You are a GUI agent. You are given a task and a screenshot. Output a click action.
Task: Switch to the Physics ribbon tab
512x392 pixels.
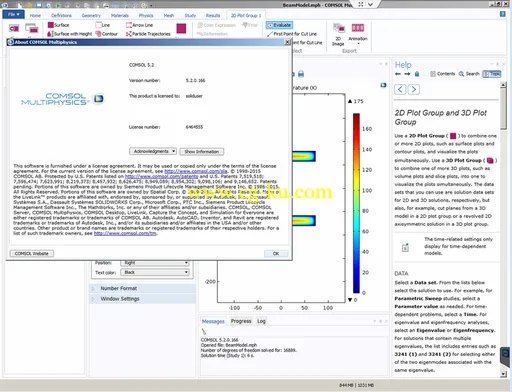tap(146, 15)
